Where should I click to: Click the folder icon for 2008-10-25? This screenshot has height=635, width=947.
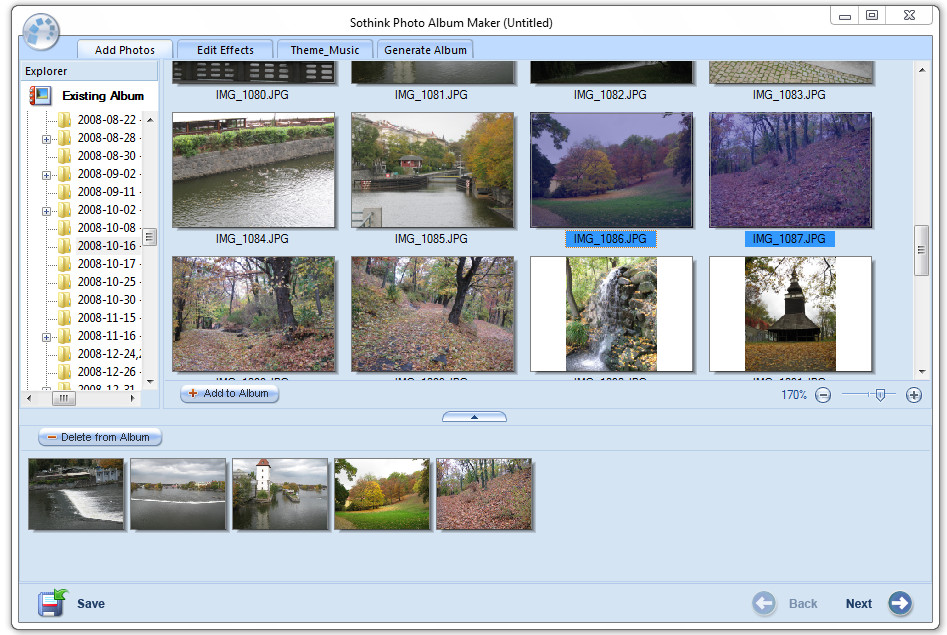coord(65,282)
